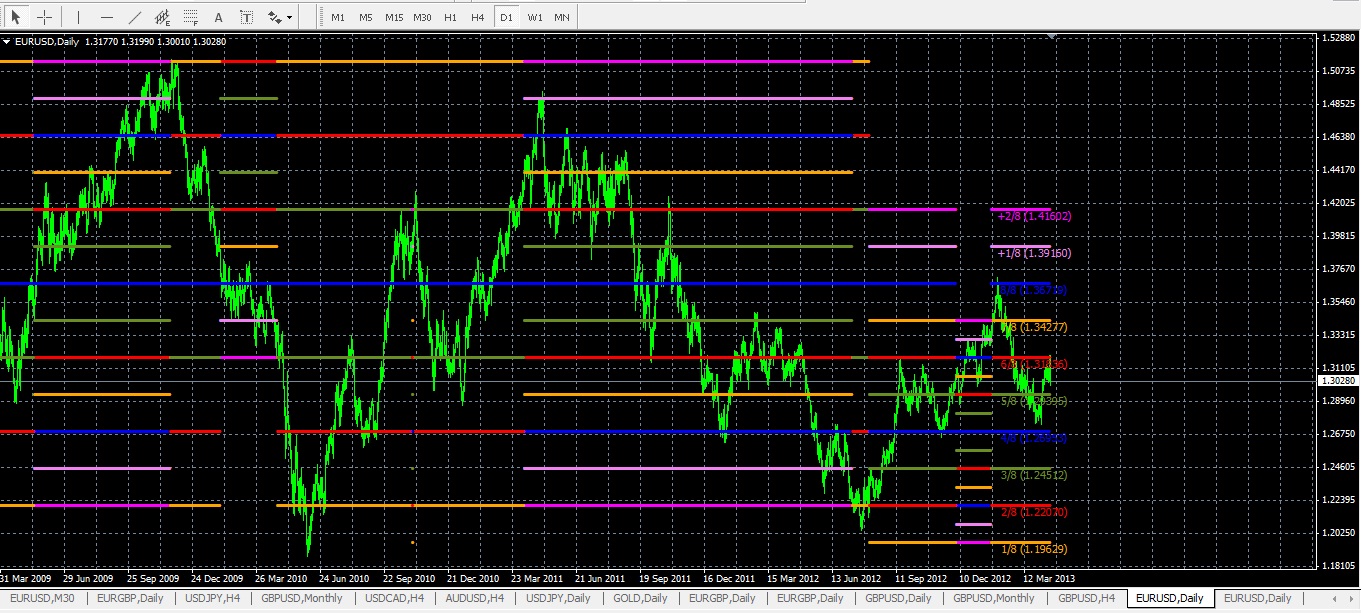Pick the Vertical Line drawing tool
The height and width of the screenshot is (613, 1361).
coord(78,17)
